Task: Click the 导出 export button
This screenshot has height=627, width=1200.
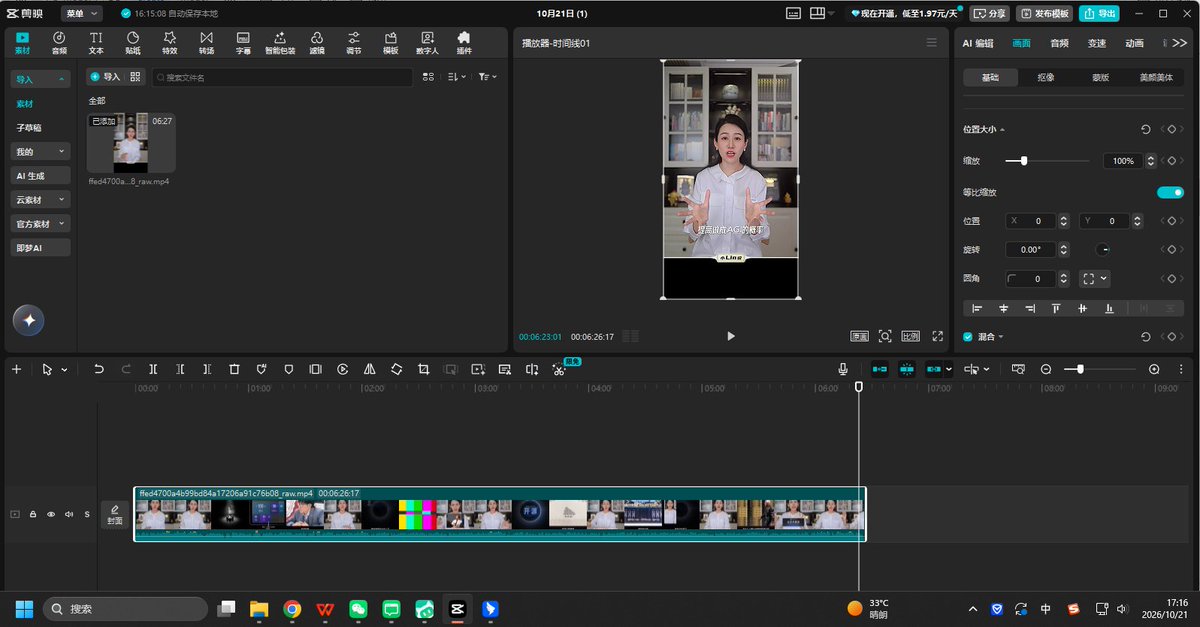Action: (1099, 14)
